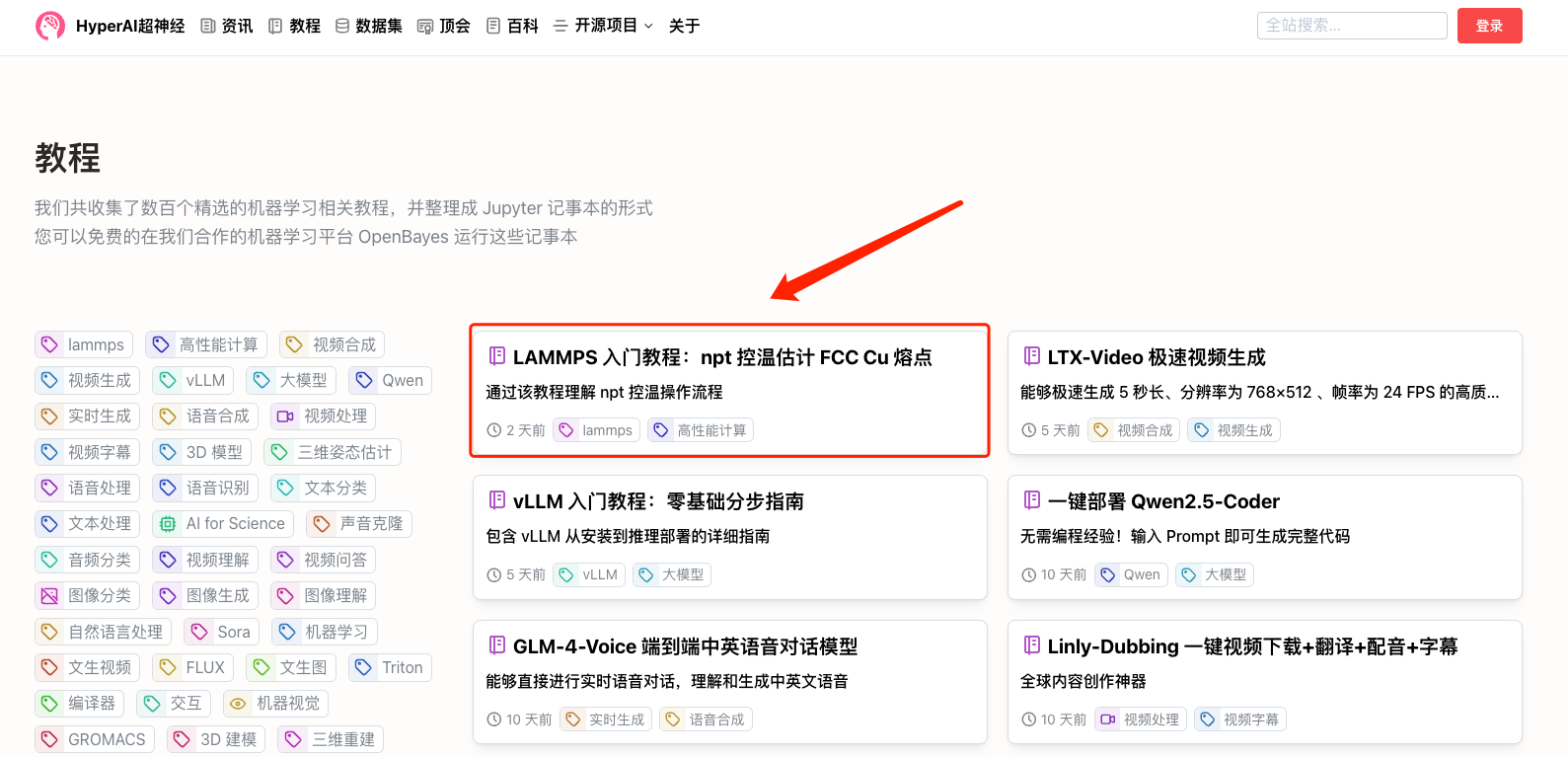Open 一键部署 Qwen2.5-Coder tutorial link
Screen dimensions: 1568x757
coord(1162,501)
